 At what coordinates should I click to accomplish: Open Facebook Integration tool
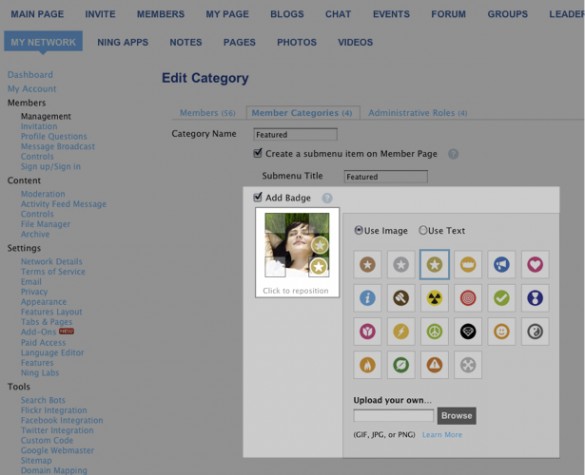pyautogui.click(x=62, y=420)
